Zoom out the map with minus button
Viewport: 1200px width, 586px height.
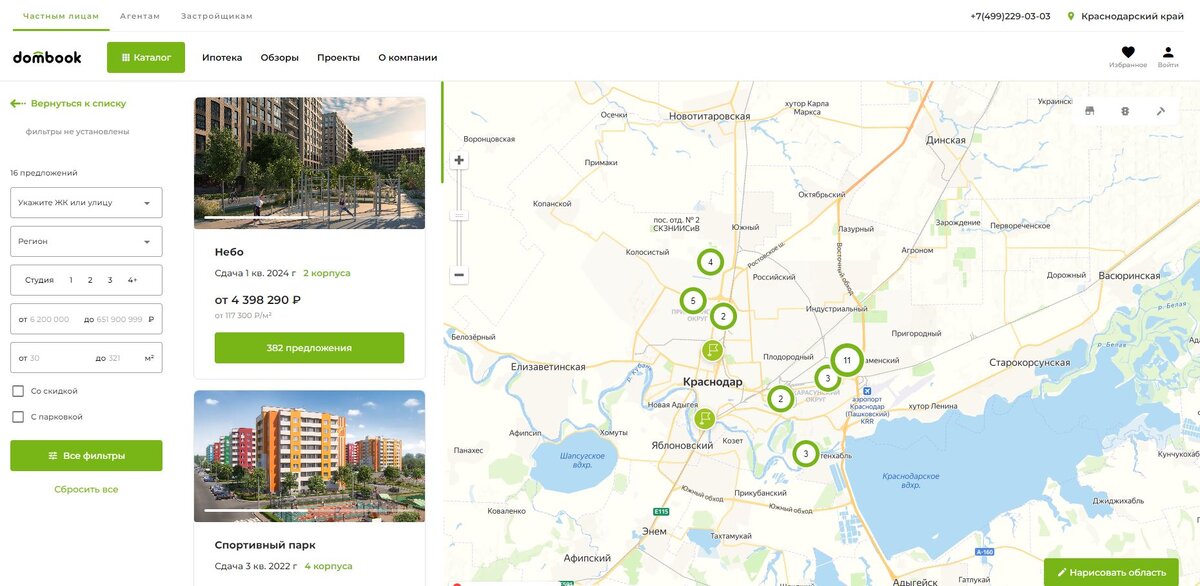coord(459,274)
